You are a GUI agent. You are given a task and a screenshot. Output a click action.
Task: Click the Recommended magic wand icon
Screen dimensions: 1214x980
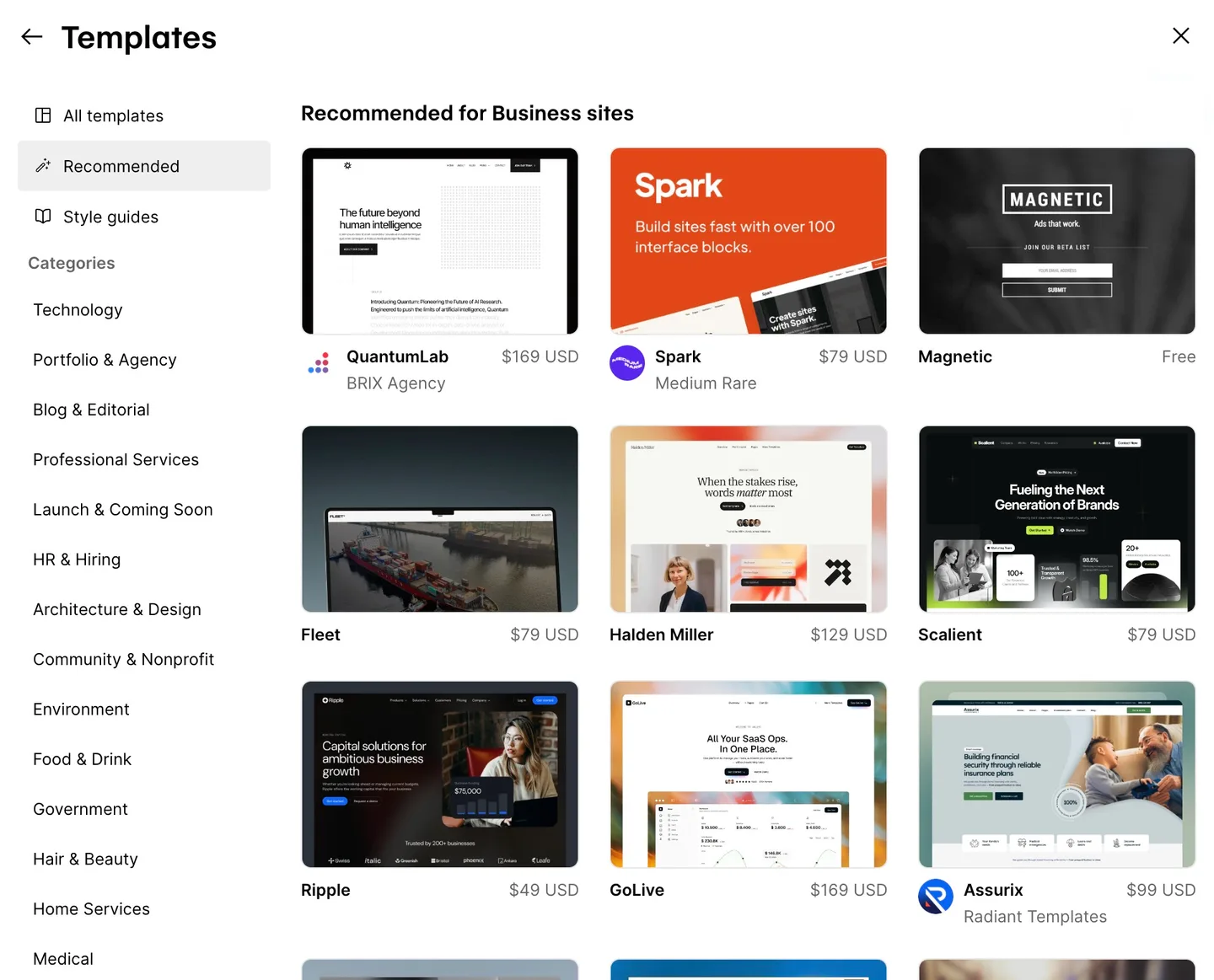pos(43,166)
